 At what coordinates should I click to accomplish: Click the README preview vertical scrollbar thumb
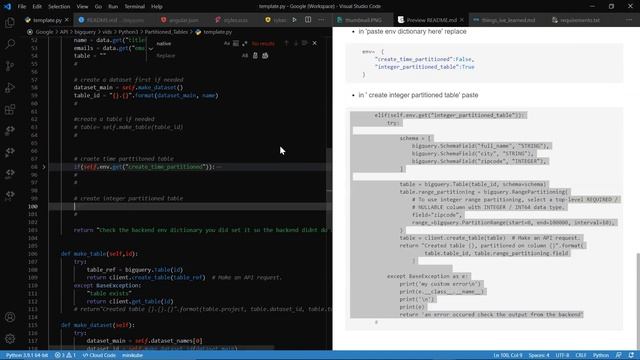pos(637,301)
